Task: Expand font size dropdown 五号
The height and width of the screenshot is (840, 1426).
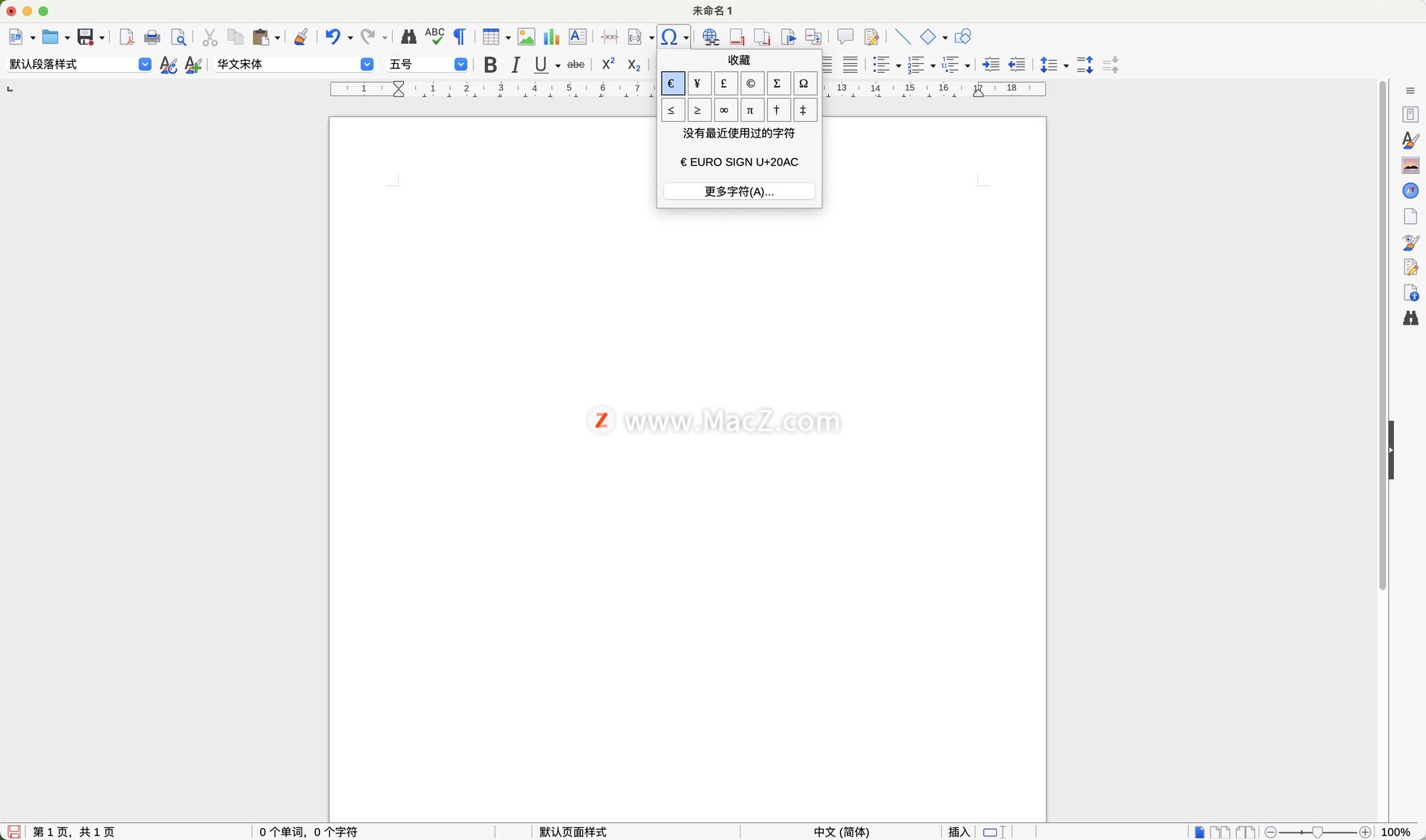Action: [x=460, y=65]
